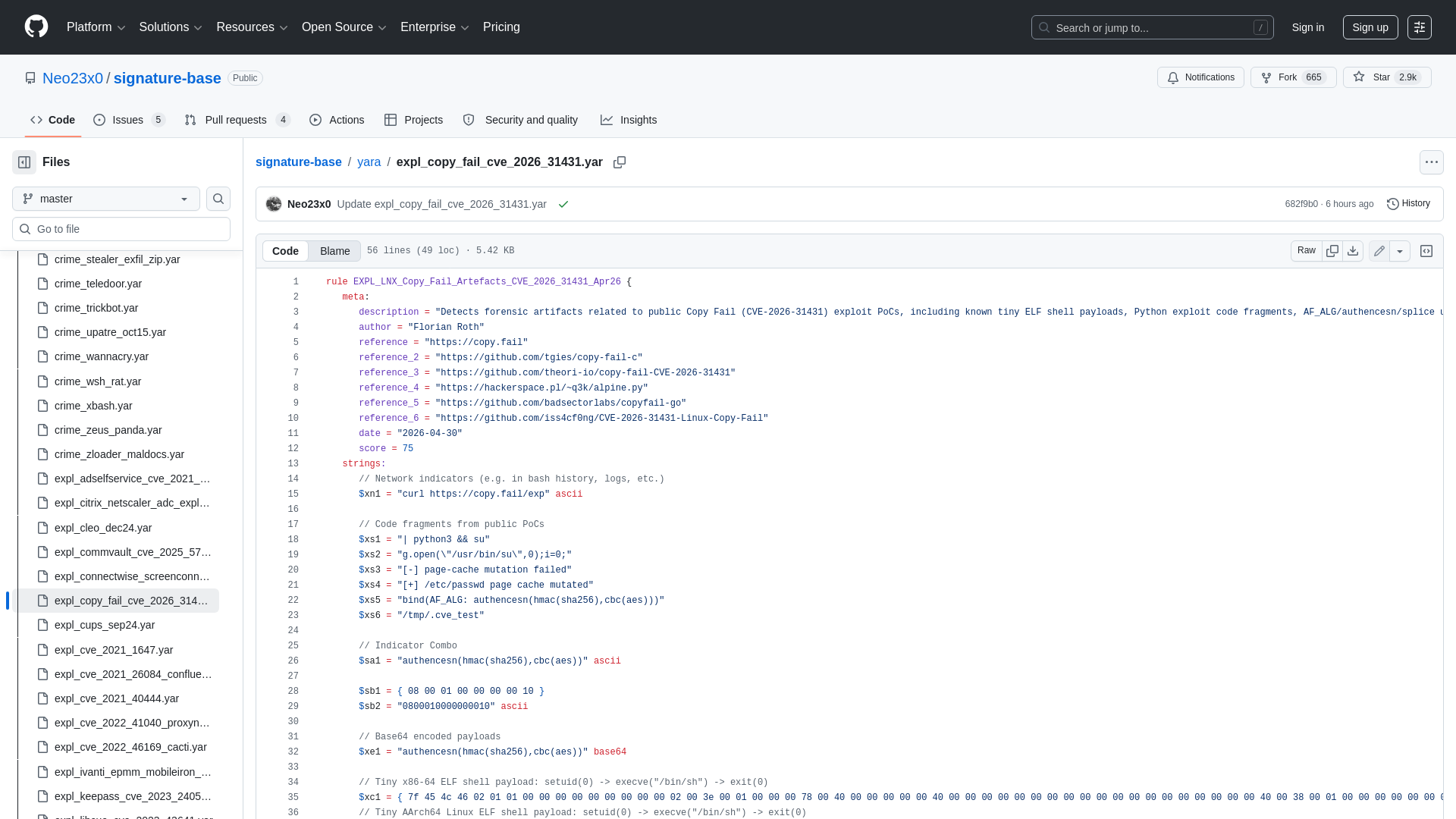The image size is (1456, 819).
Task: Go to the Issues tab
Action: [x=129, y=120]
